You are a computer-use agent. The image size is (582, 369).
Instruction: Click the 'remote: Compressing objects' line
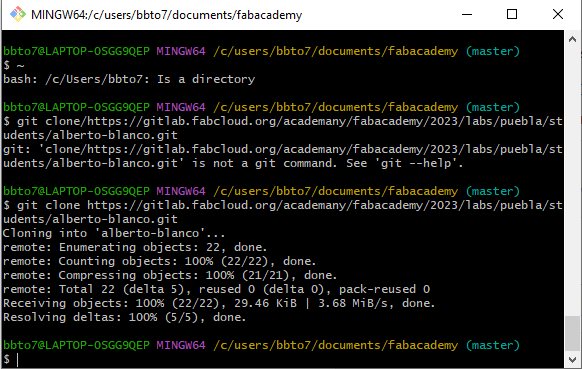point(170,275)
